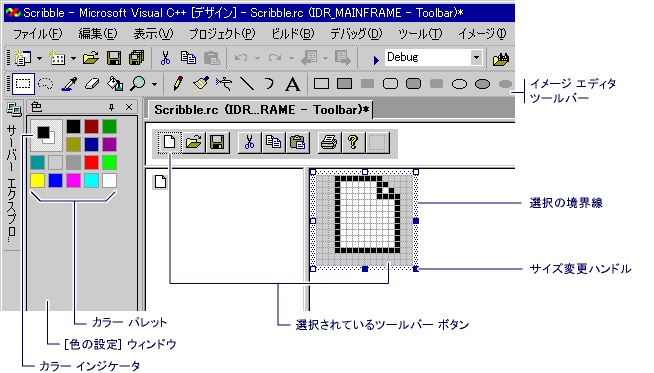Open the Undo history dropdown arrow
The width and height of the screenshot is (654, 373).
[257, 58]
